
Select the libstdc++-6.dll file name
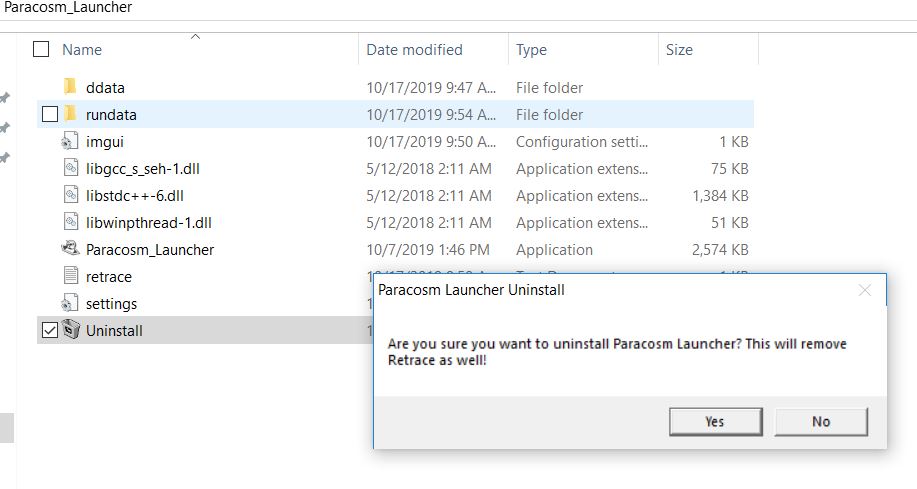135,196
